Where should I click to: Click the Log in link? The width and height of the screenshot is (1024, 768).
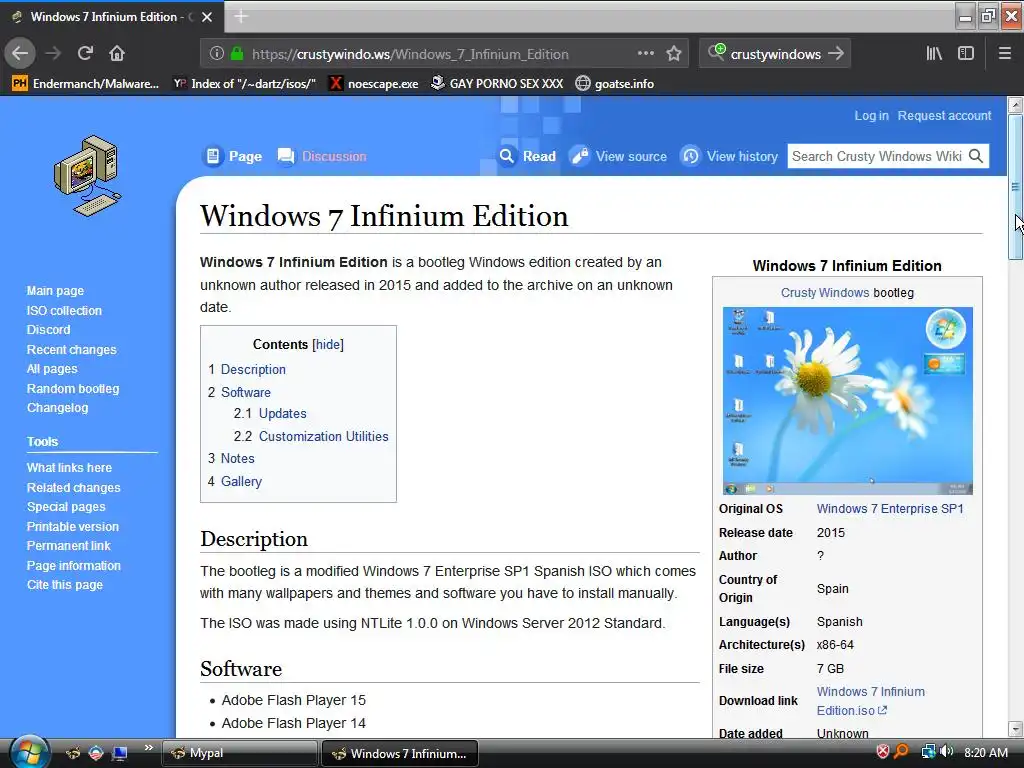coord(871,116)
